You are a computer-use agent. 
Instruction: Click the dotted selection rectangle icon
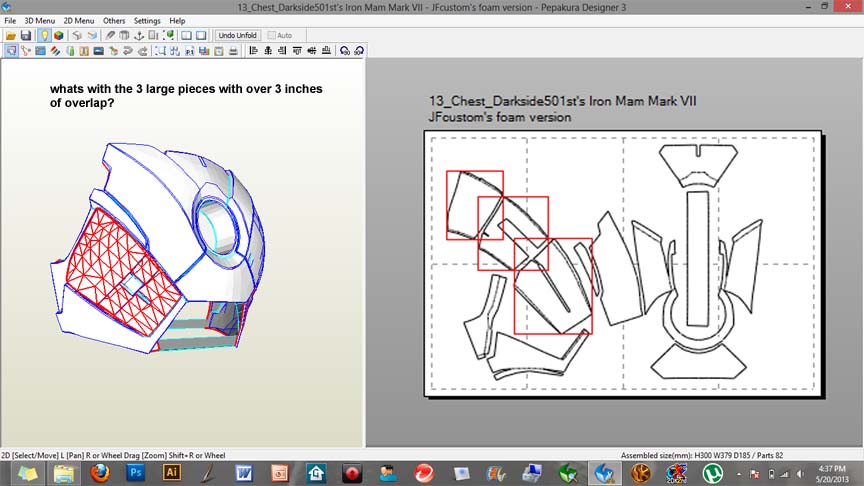click(160, 51)
